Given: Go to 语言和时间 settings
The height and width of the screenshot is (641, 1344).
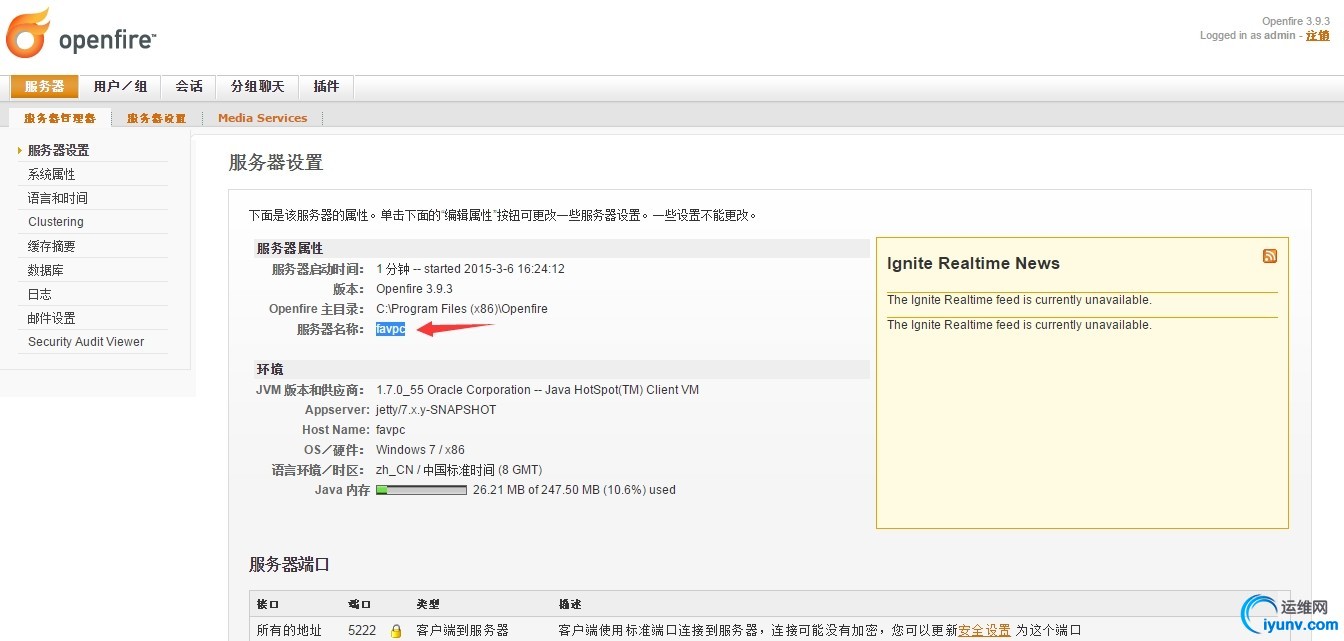Looking at the screenshot, I should coord(57,198).
